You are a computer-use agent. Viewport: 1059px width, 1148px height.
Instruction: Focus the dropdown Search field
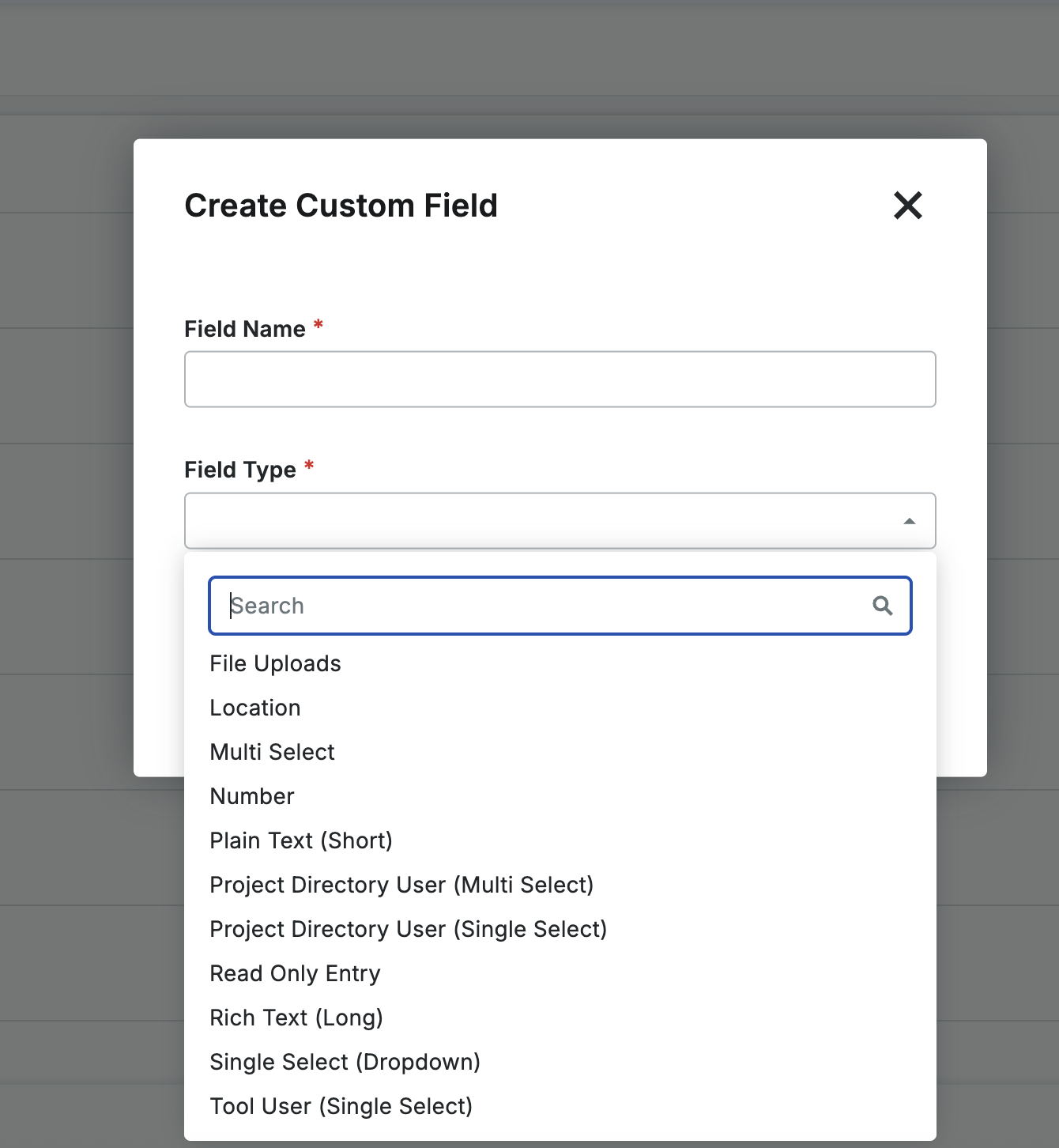pos(545,606)
